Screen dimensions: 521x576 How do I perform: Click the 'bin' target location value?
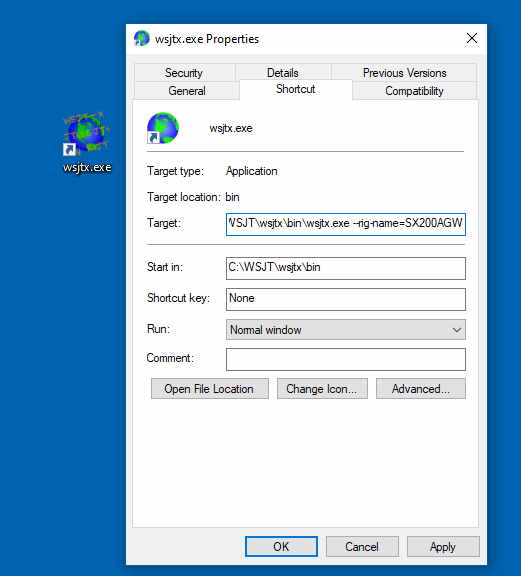[232, 197]
